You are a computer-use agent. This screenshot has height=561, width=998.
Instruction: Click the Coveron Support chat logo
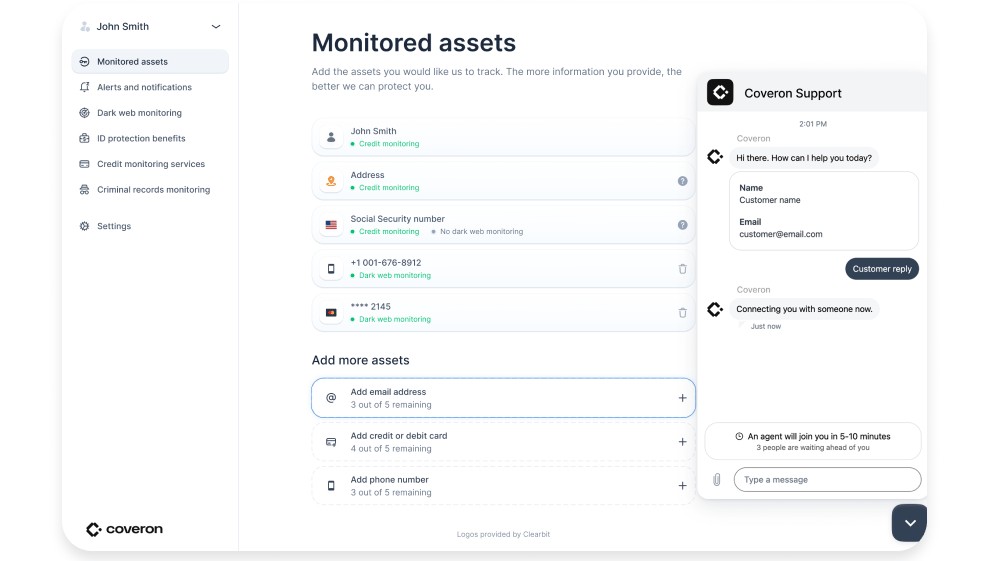click(x=720, y=92)
